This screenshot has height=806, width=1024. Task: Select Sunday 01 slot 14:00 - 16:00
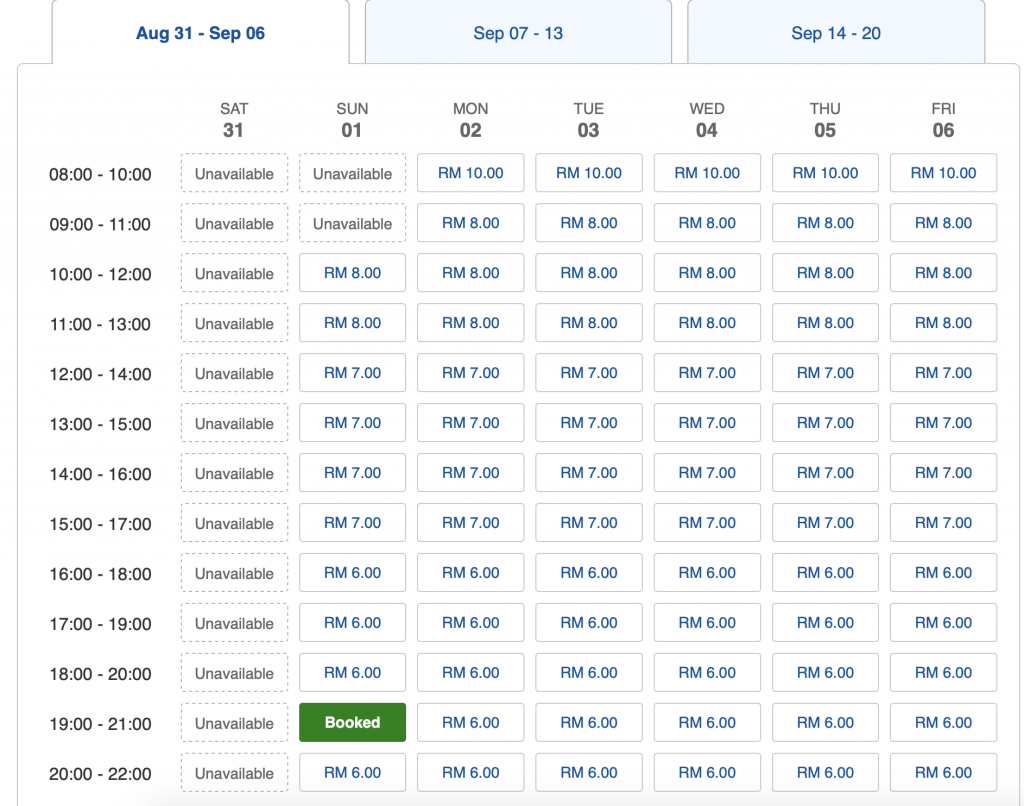pyautogui.click(x=352, y=473)
